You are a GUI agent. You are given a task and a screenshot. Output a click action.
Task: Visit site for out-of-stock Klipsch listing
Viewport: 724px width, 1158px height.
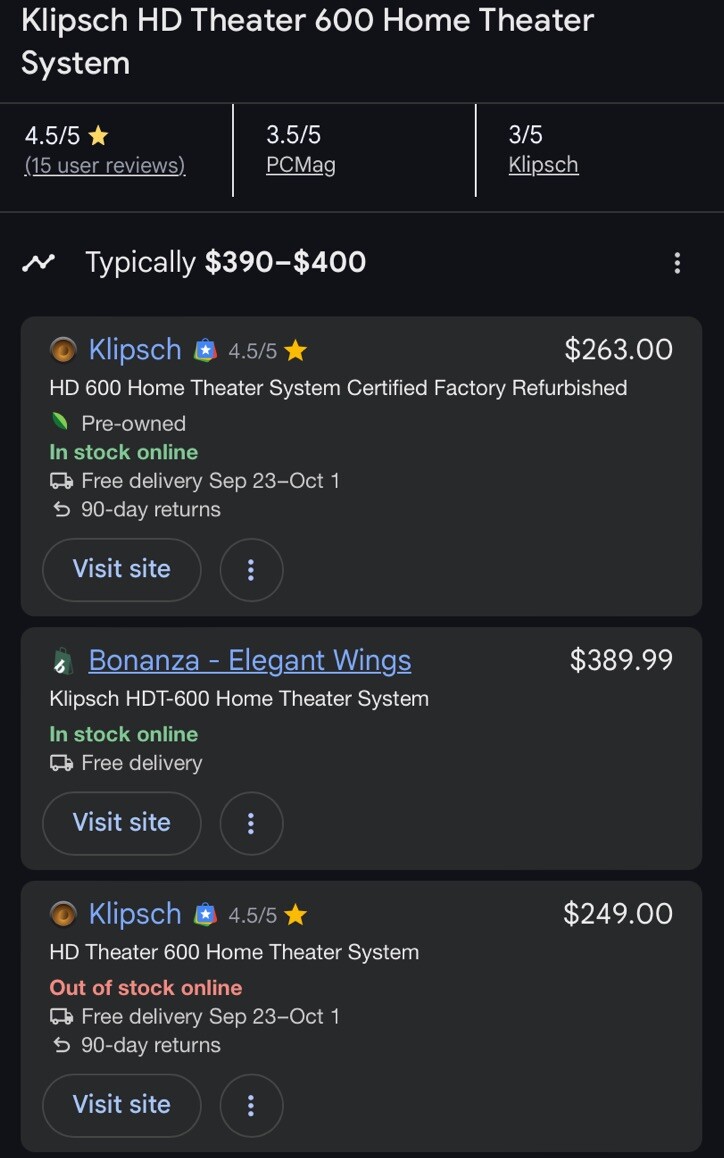tap(122, 1105)
